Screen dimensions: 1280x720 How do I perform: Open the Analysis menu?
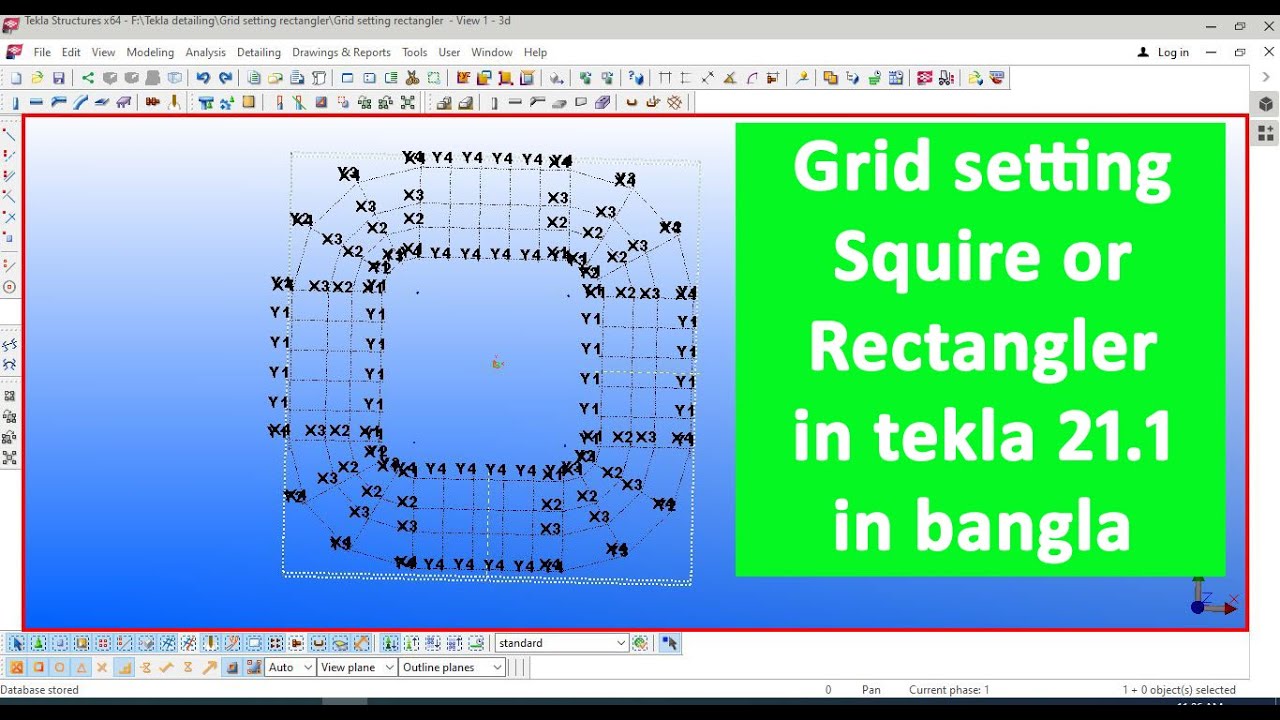coord(205,52)
